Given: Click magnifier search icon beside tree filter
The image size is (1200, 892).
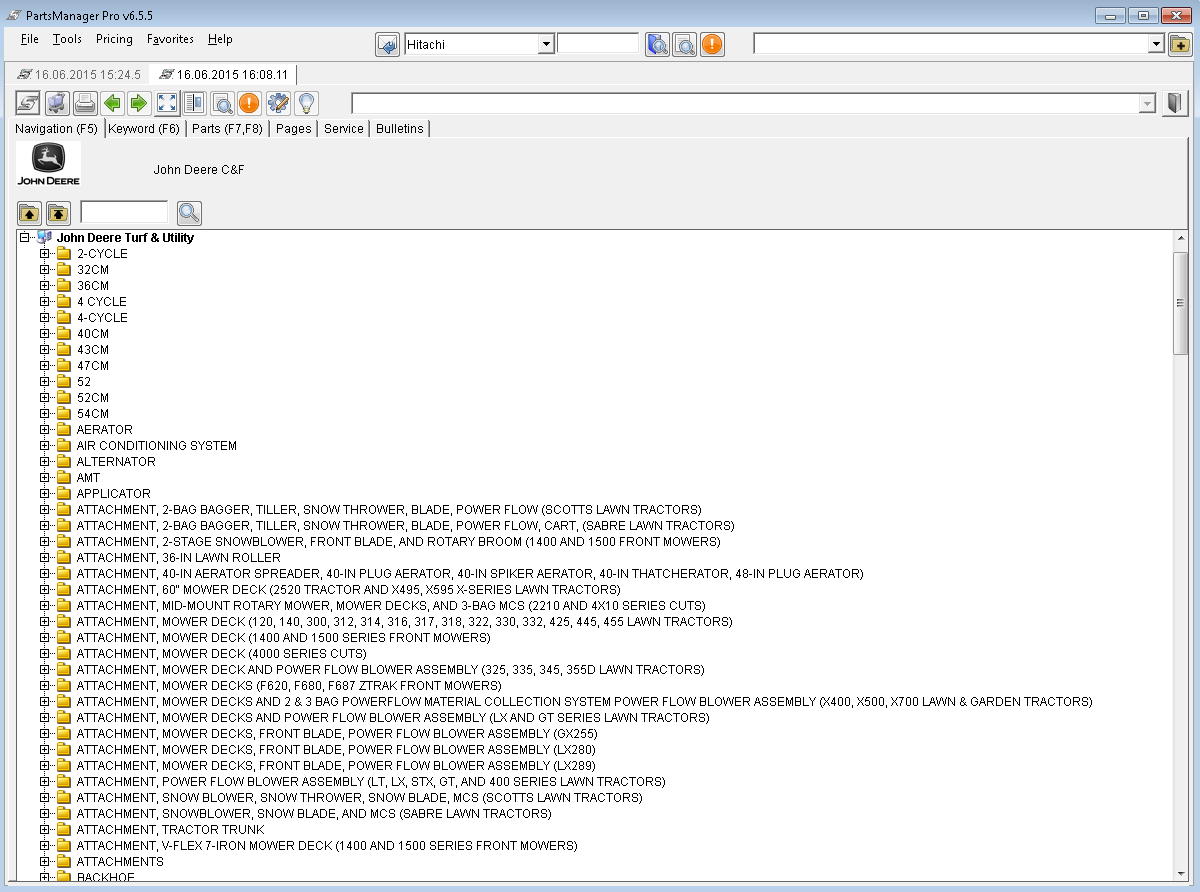Looking at the screenshot, I should 189,213.
